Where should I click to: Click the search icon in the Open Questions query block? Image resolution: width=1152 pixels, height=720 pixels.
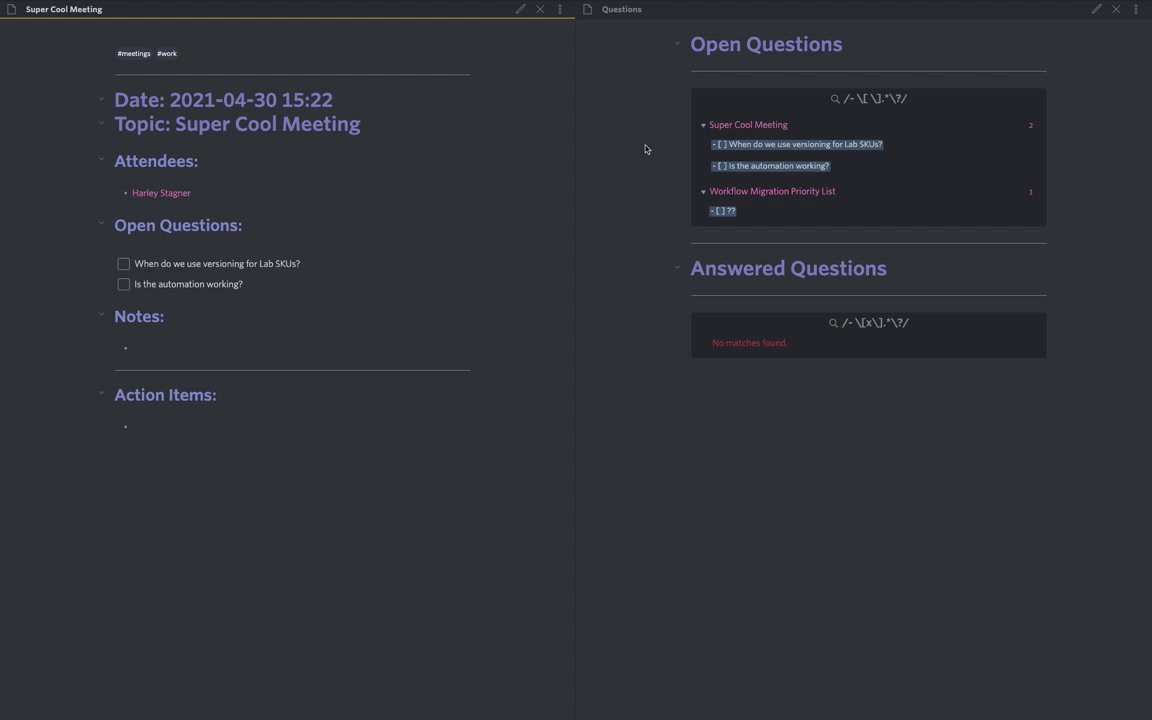click(835, 99)
